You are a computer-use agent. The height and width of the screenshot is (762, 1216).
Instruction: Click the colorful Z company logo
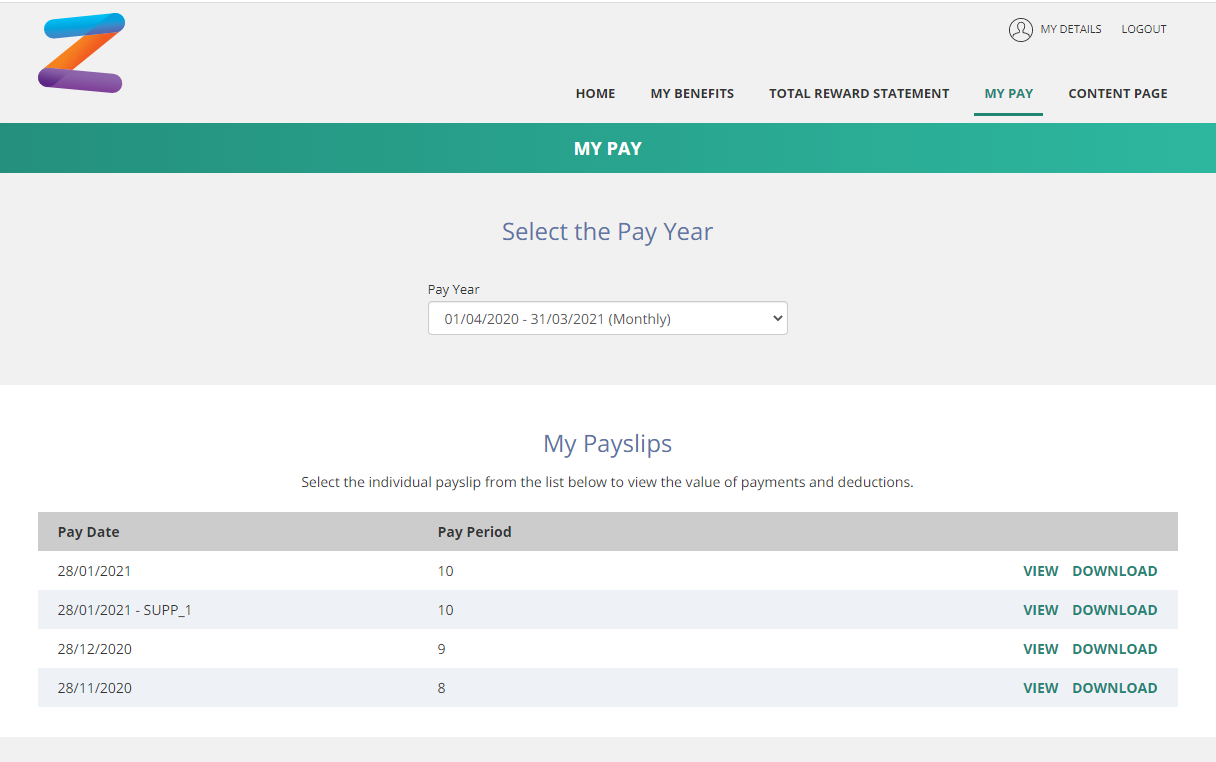[81, 53]
